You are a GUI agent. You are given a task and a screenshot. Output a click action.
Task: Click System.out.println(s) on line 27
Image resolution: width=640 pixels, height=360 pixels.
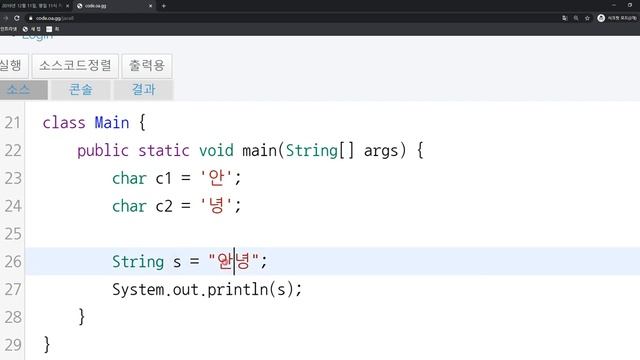203,289
